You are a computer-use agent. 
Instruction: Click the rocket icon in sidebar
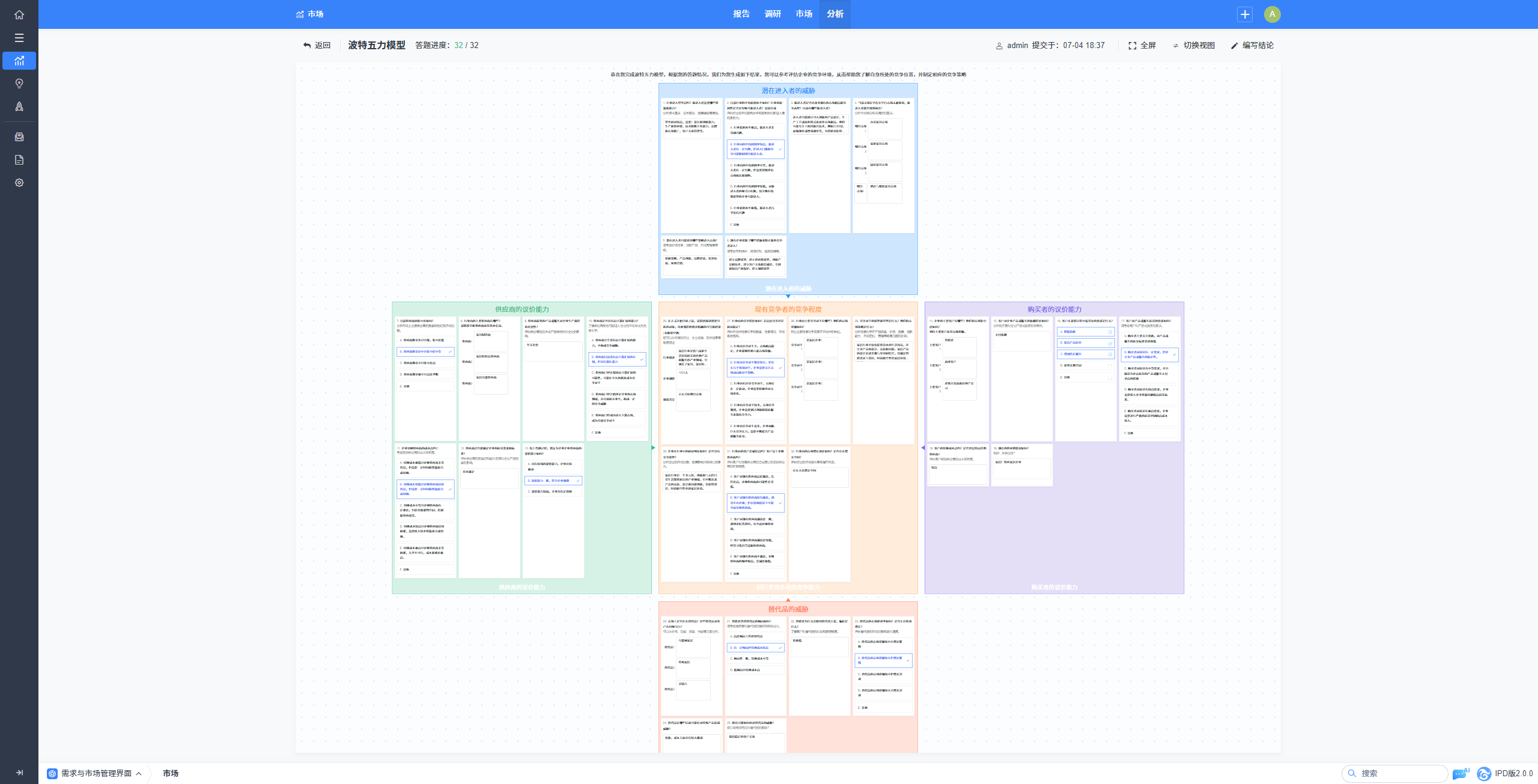click(x=19, y=106)
